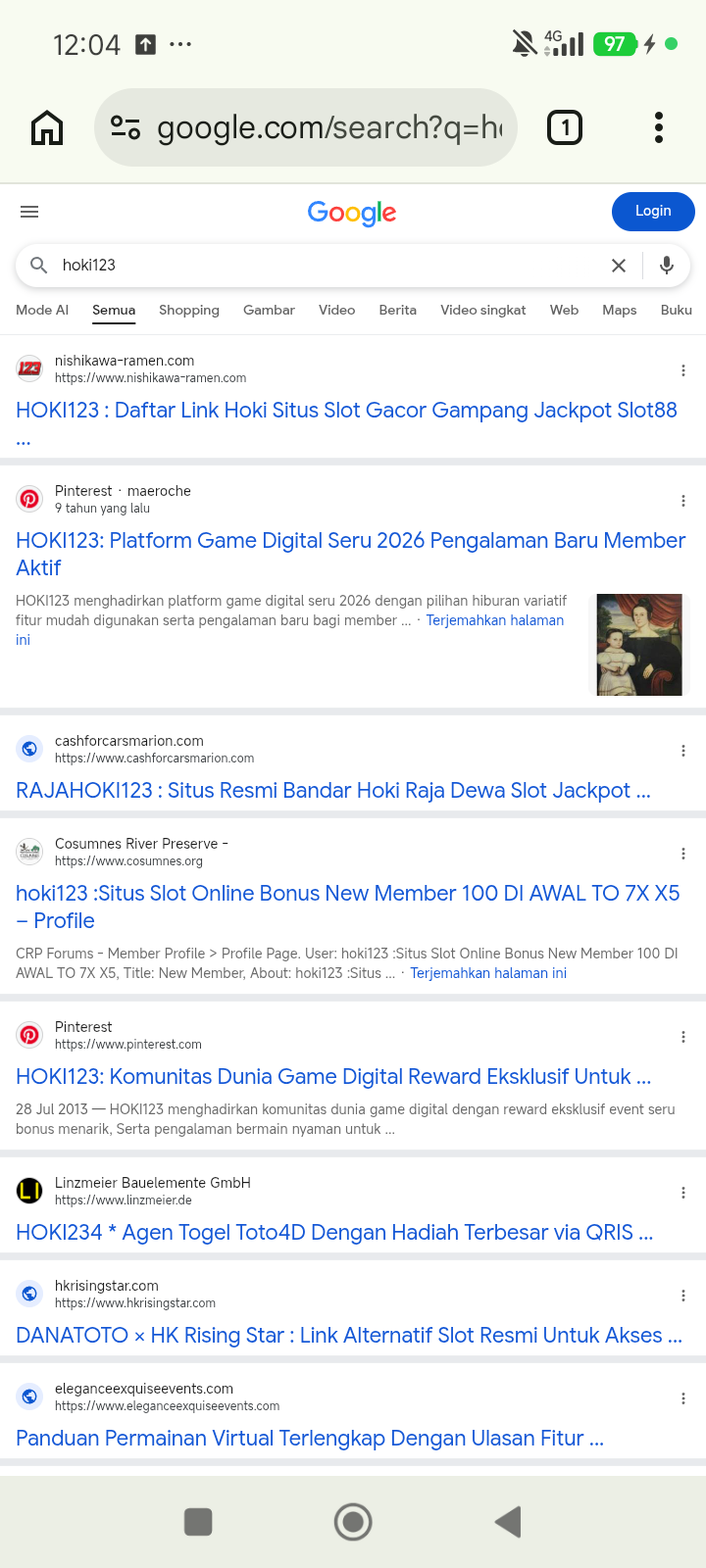Image resolution: width=706 pixels, height=1568 pixels.
Task: Open HOKI123 Komunitas Dunia Game Digital link
Action: pos(332,1076)
